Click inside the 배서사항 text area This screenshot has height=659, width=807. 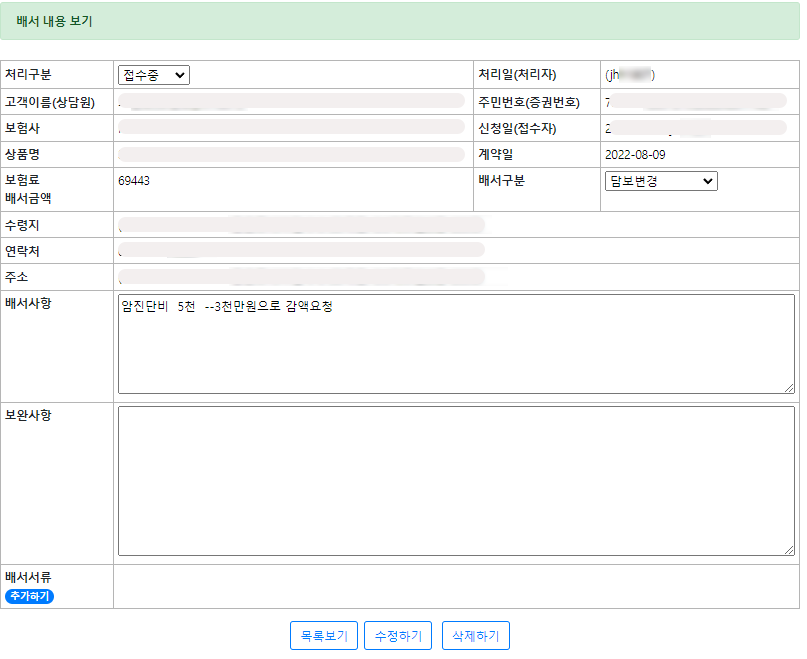tap(456, 344)
